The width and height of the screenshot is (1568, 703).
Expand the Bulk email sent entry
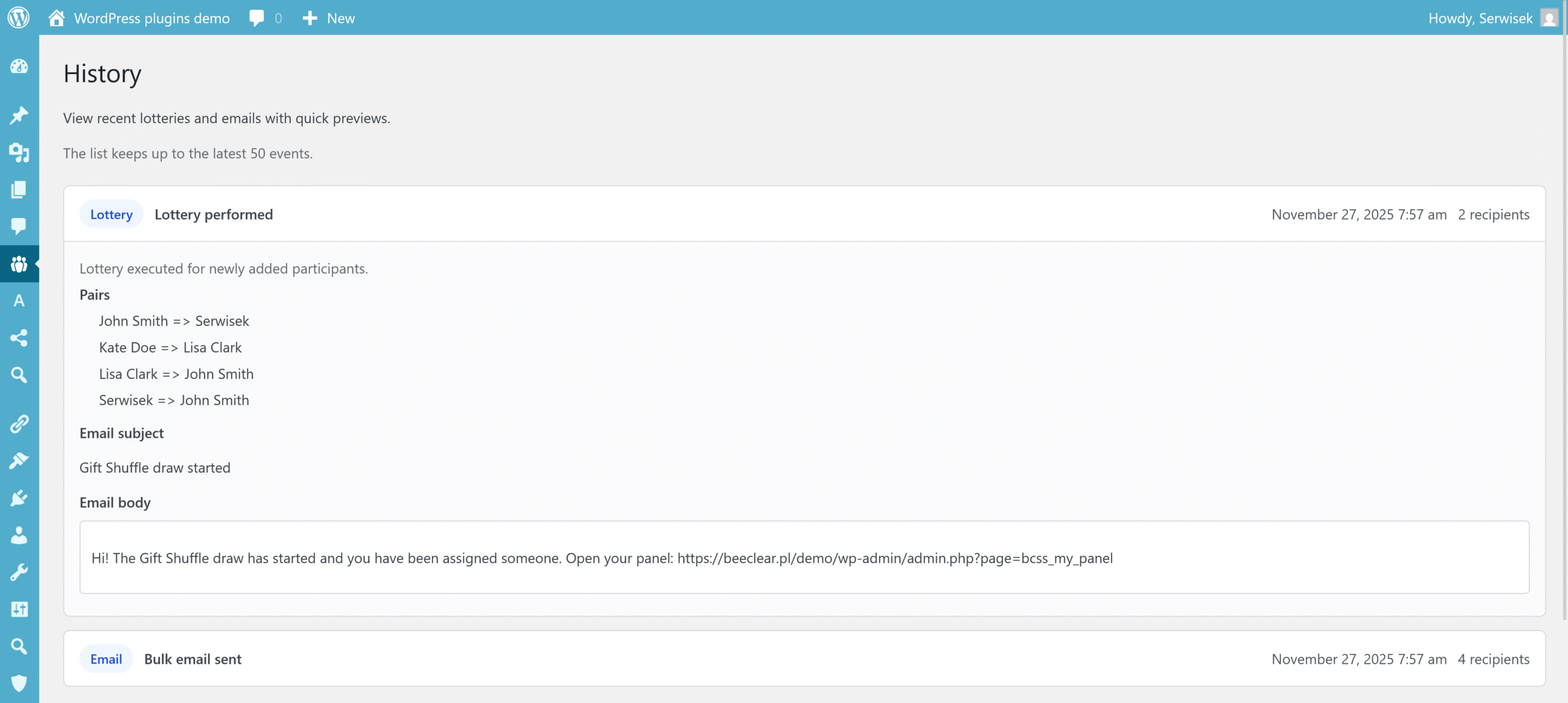pyautogui.click(x=193, y=659)
